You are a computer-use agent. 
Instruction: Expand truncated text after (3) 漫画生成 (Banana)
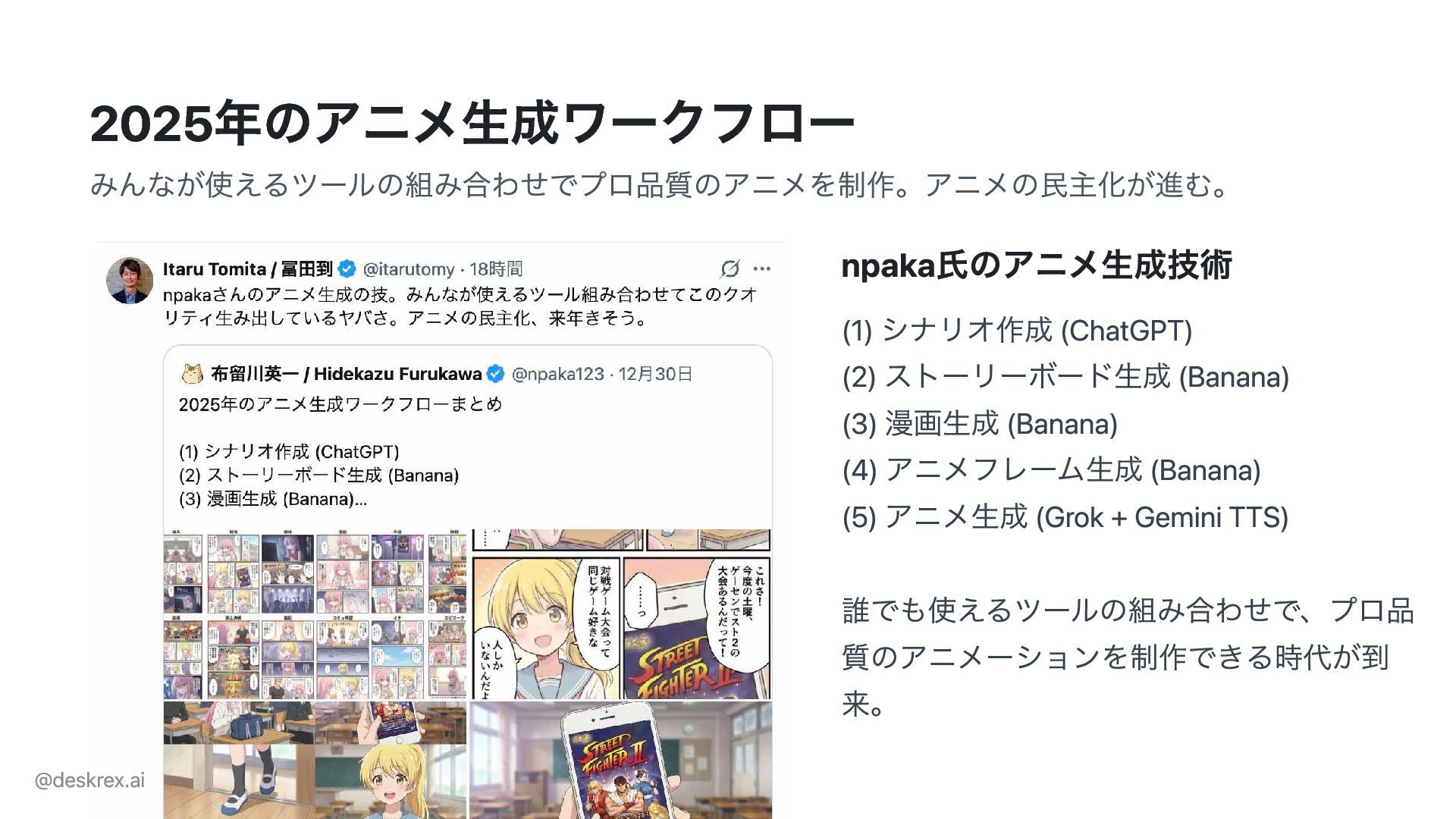click(x=361, y=500)
